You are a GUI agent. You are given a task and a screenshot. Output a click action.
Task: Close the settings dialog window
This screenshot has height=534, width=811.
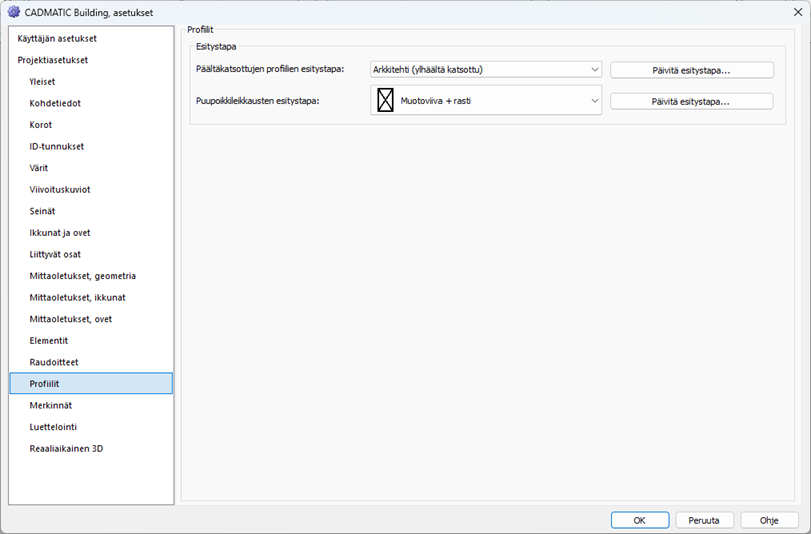tap(787, 13)
